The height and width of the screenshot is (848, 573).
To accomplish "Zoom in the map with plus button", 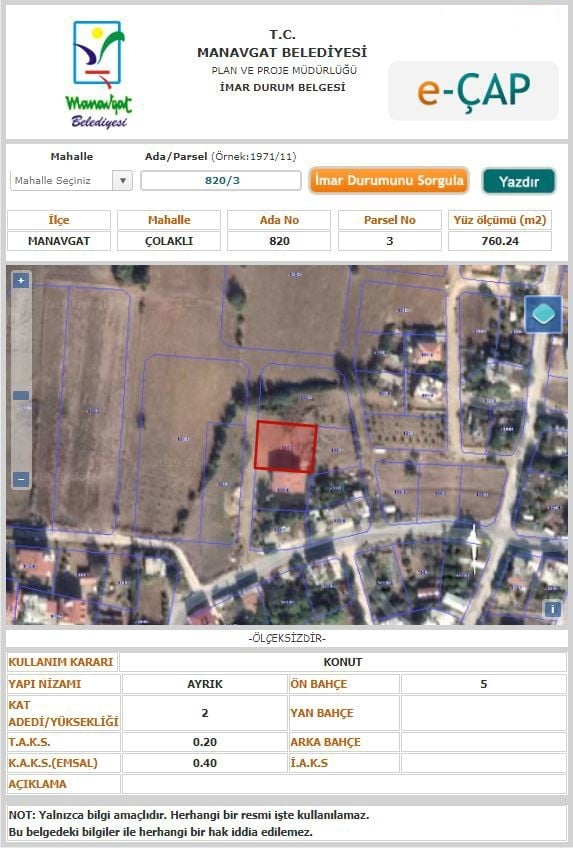I will (21, 280).
